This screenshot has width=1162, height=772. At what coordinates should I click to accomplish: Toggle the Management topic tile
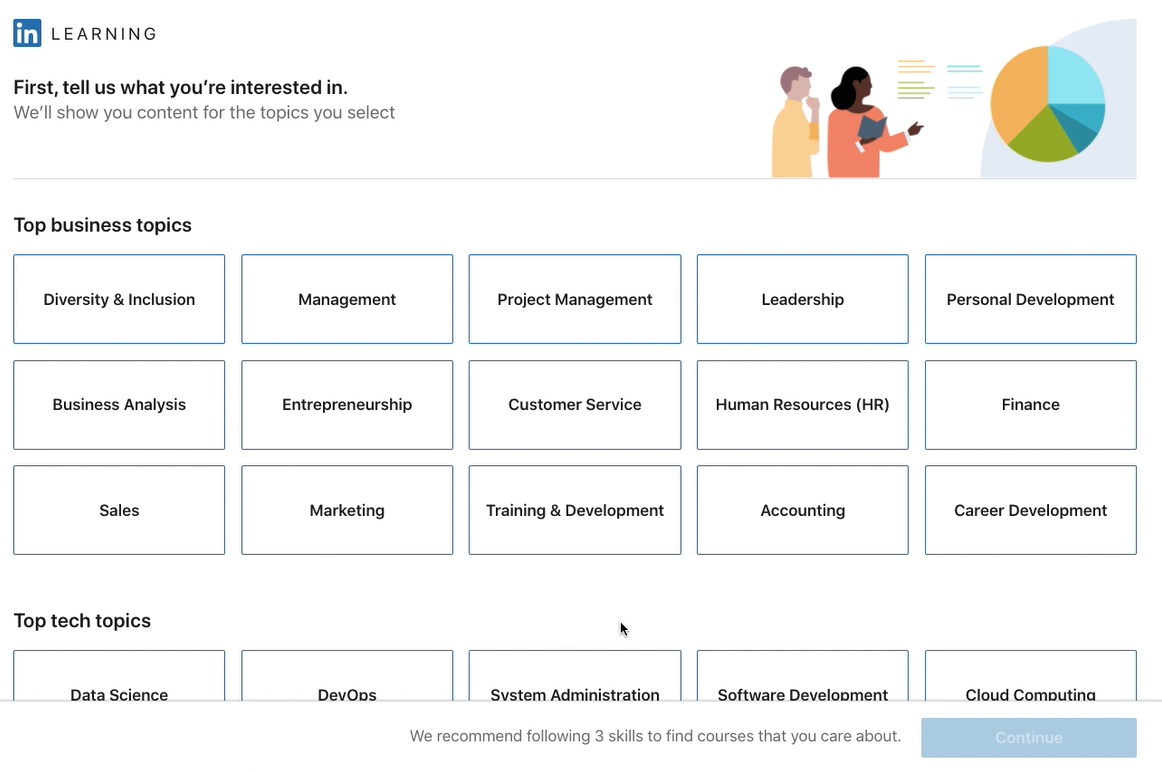[347, 299]
